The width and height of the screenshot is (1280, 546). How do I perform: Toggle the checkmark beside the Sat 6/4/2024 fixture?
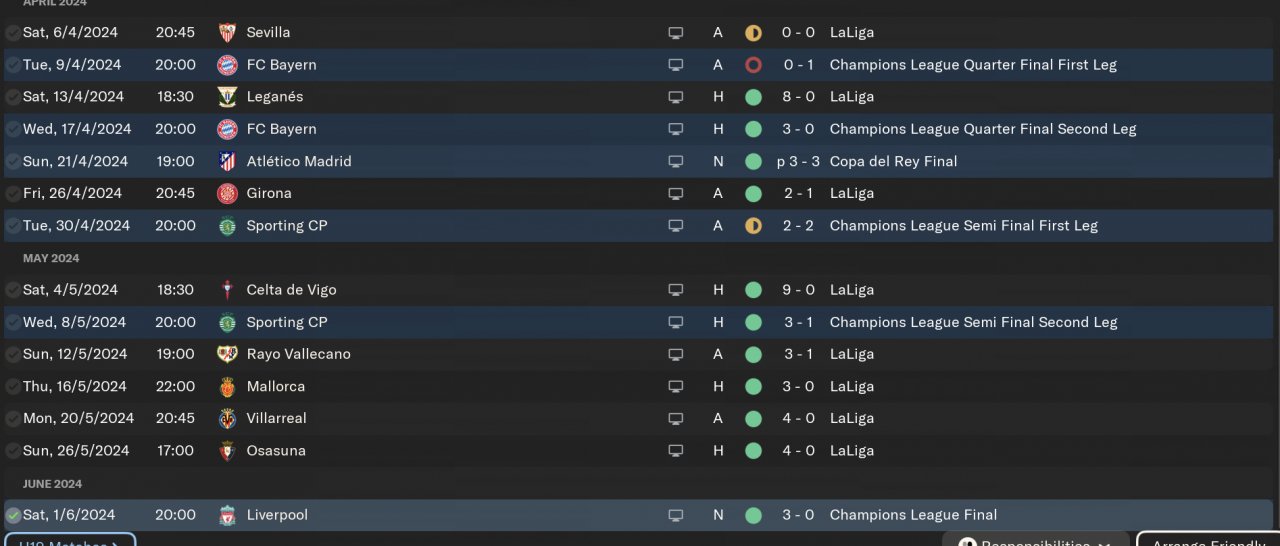pos(13,33)
